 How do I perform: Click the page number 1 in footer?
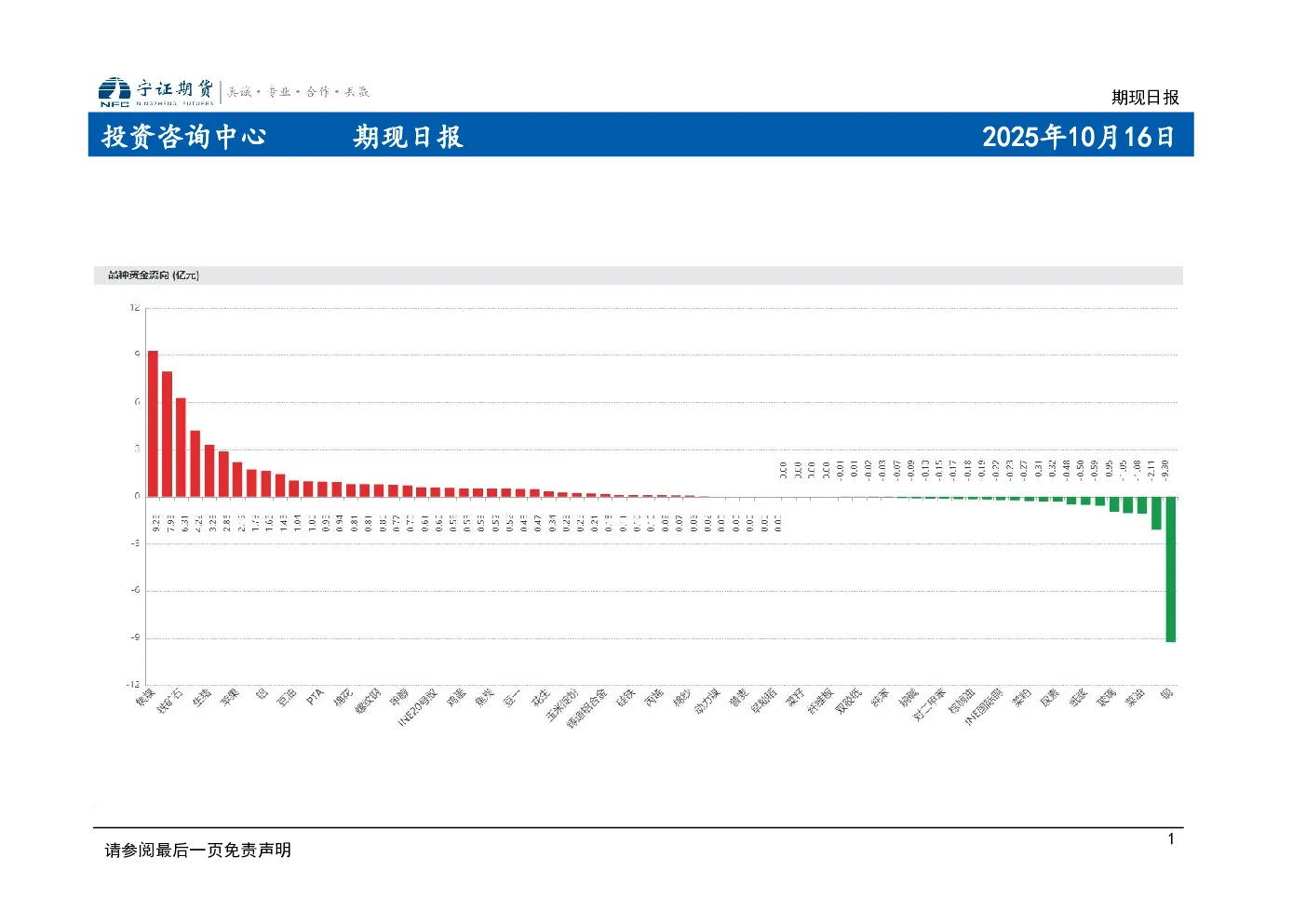[x=1171, y=839]
